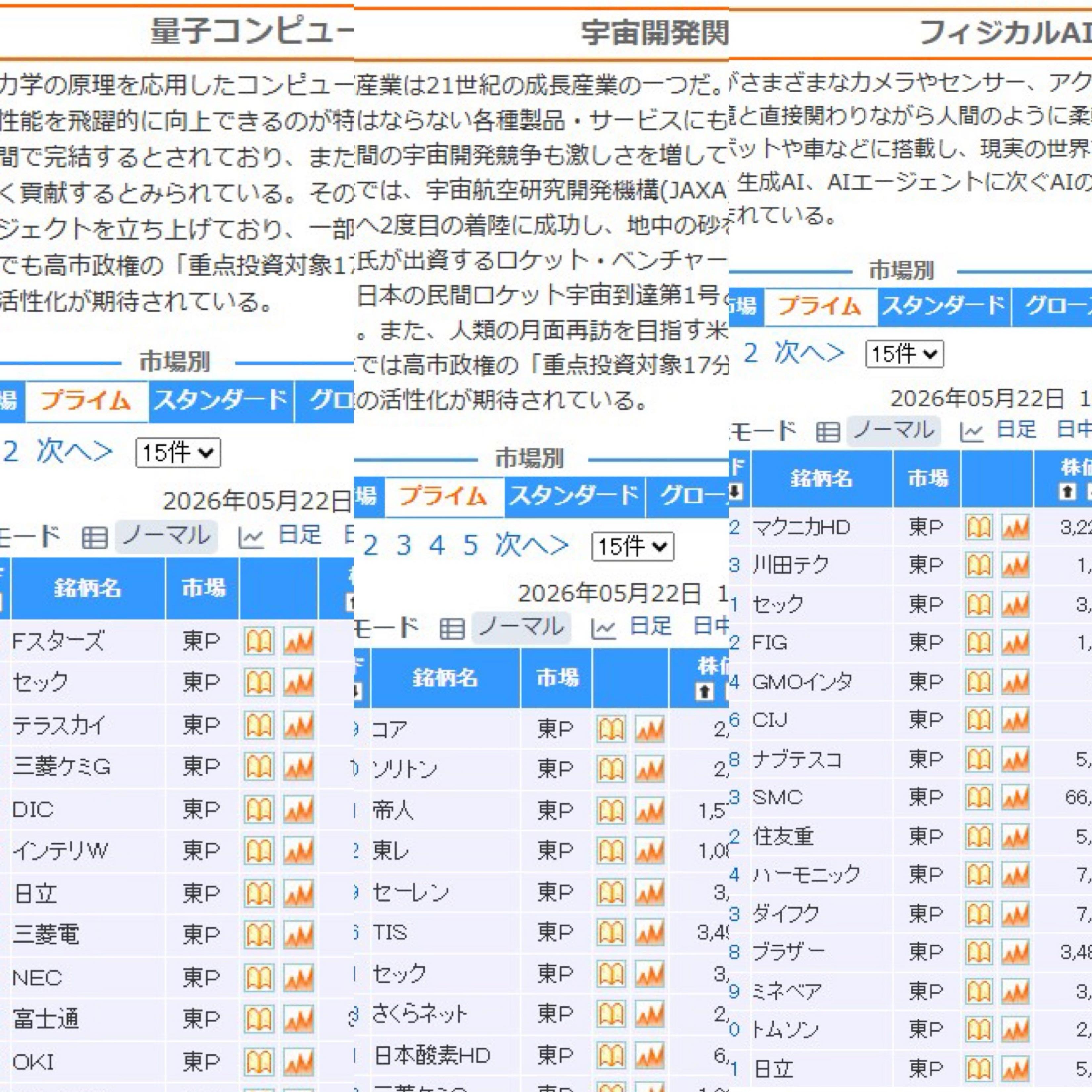Screen dimensions: 1092x1092
Task: Go to page 3 in space development panel
Action: [x=404, y=545]
